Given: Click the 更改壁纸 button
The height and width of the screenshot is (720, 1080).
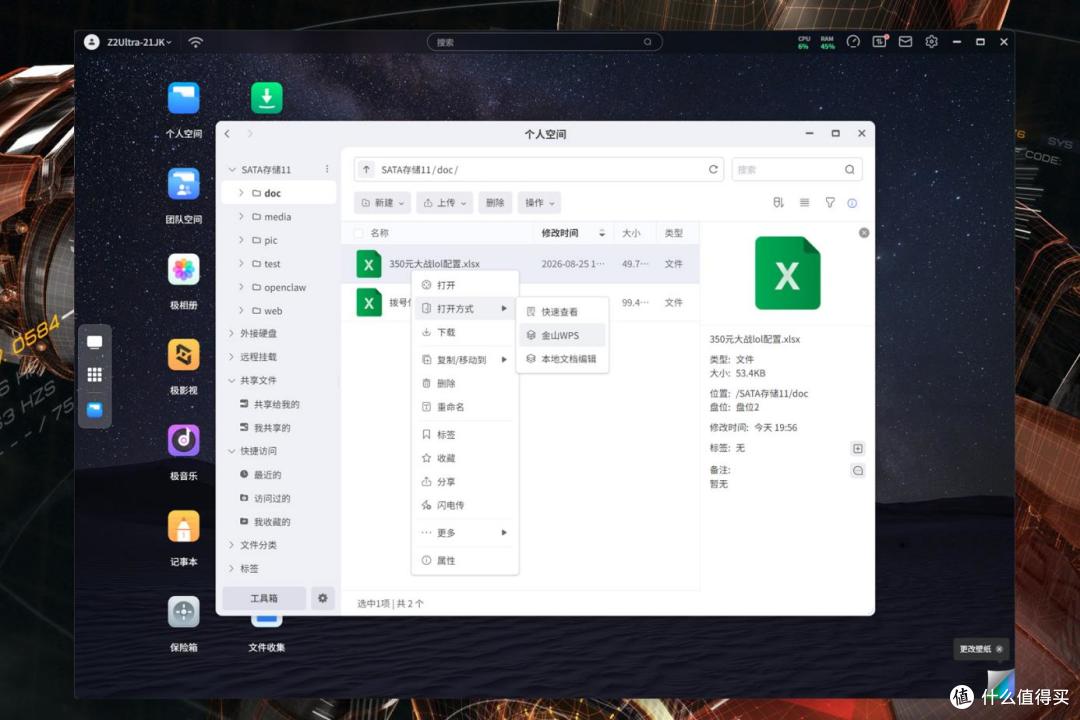Looking at the screenshot, I should pyautogui.click(x=981, y=649).
